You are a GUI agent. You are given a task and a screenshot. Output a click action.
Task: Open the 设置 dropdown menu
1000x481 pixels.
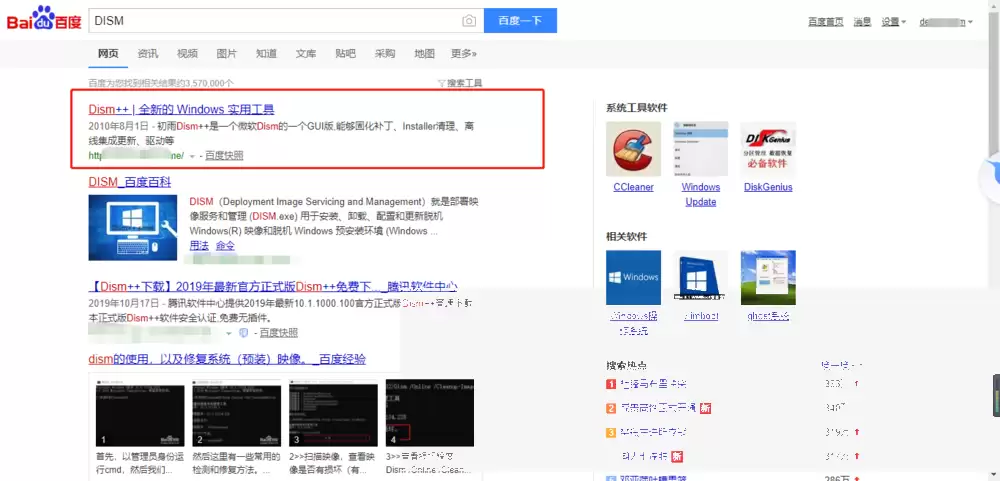click(894, 22)
